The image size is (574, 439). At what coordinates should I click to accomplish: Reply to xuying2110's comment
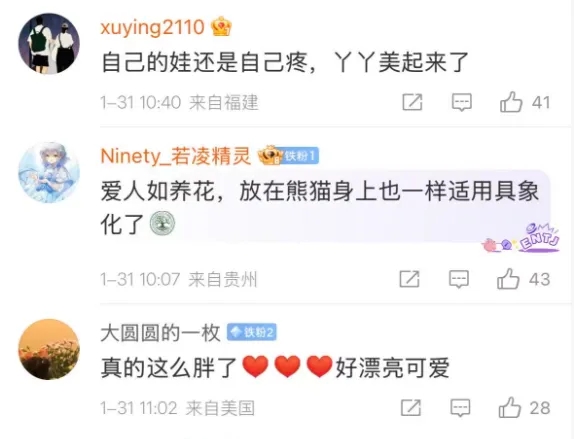click(x=462, y=102)
